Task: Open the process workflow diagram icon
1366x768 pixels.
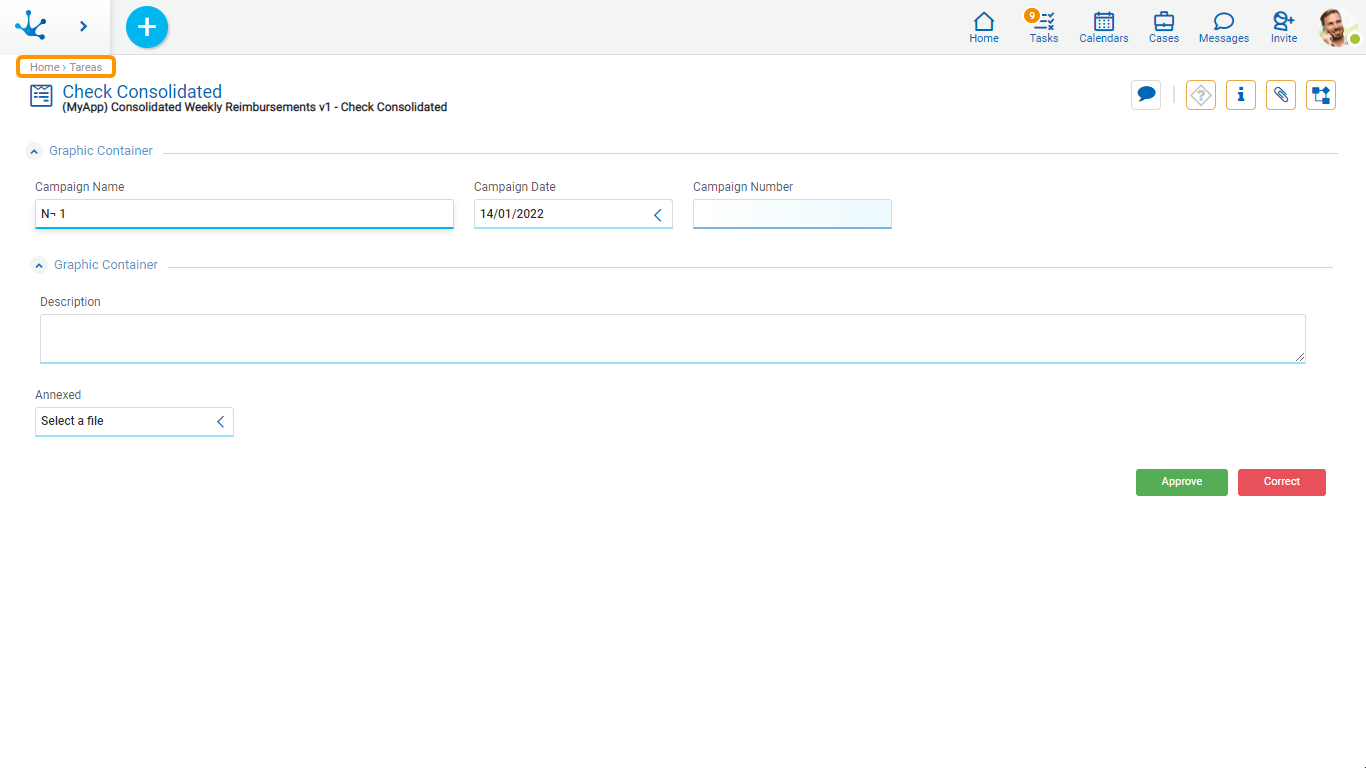Action: click(1320, 95)
